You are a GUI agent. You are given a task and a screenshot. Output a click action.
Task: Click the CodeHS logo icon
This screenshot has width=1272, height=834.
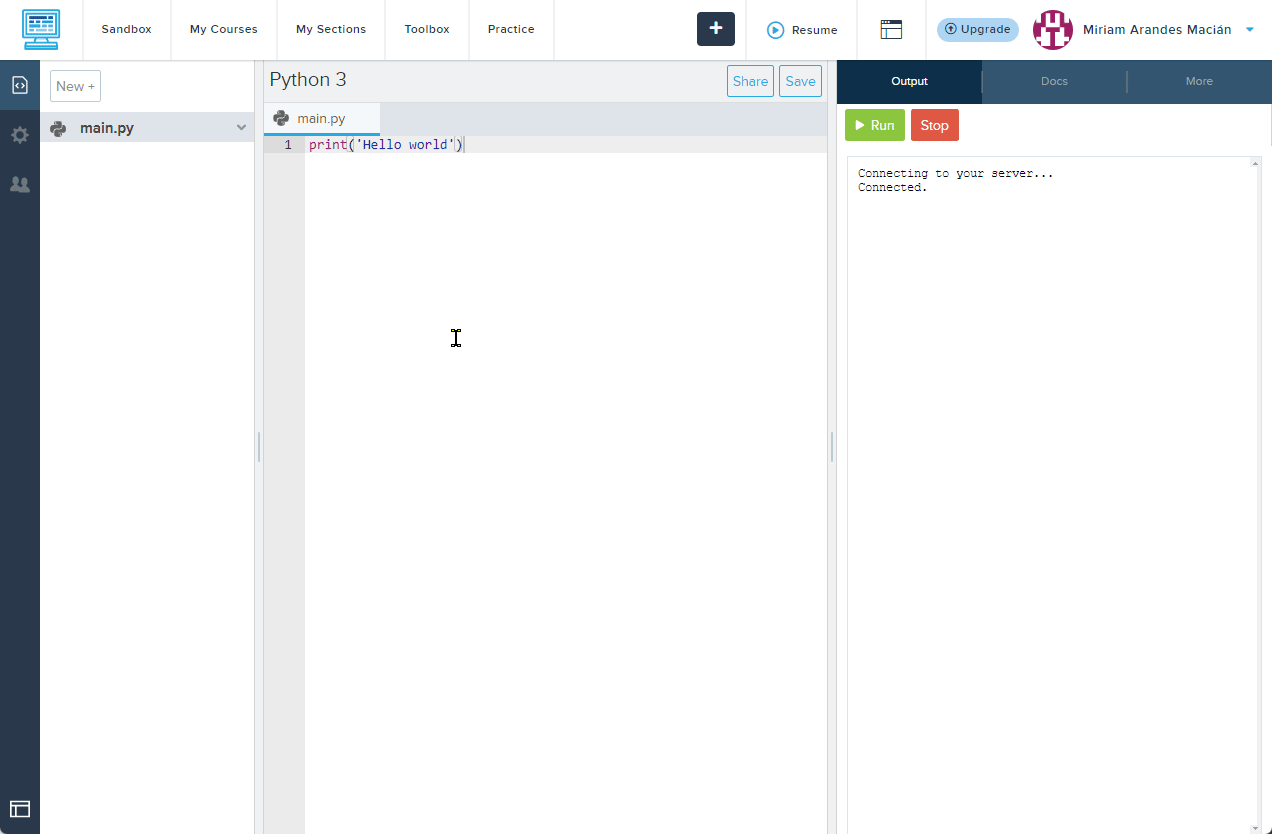click(x=41, y=30)
